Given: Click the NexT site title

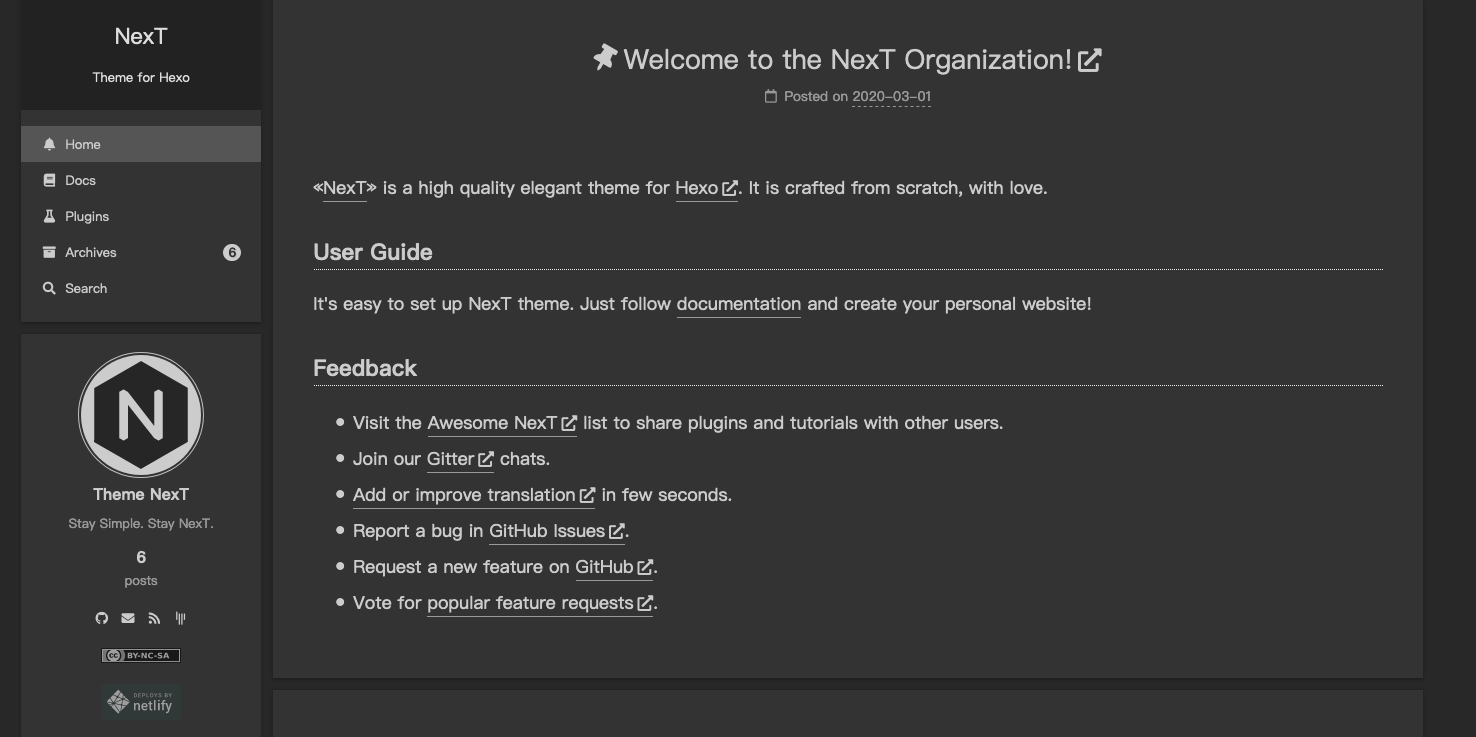Looking at the screenshot, I should point(141,36).
